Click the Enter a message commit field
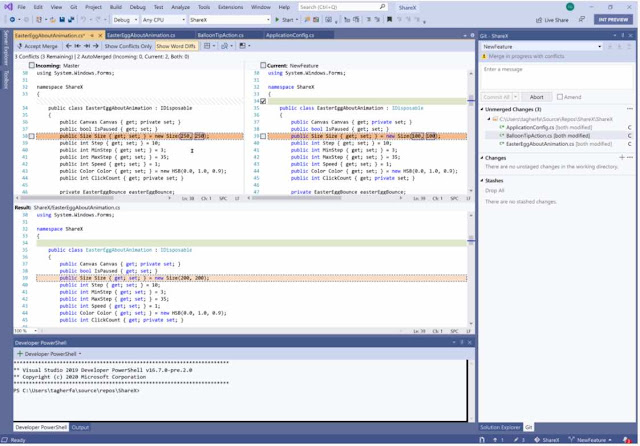This screenshot has width=640, height=446. [557, 77]
